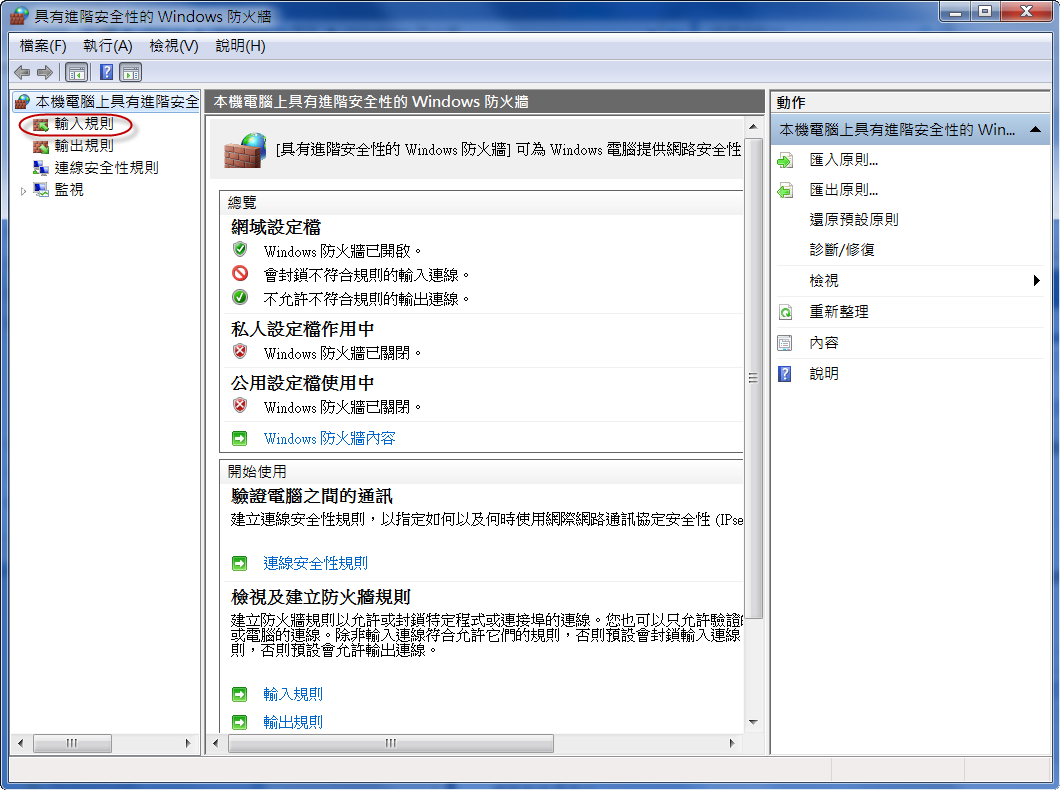Click 說明 action in Actions pane
1060x790 pixels.
pyautogui.click(x=824, y=374)
